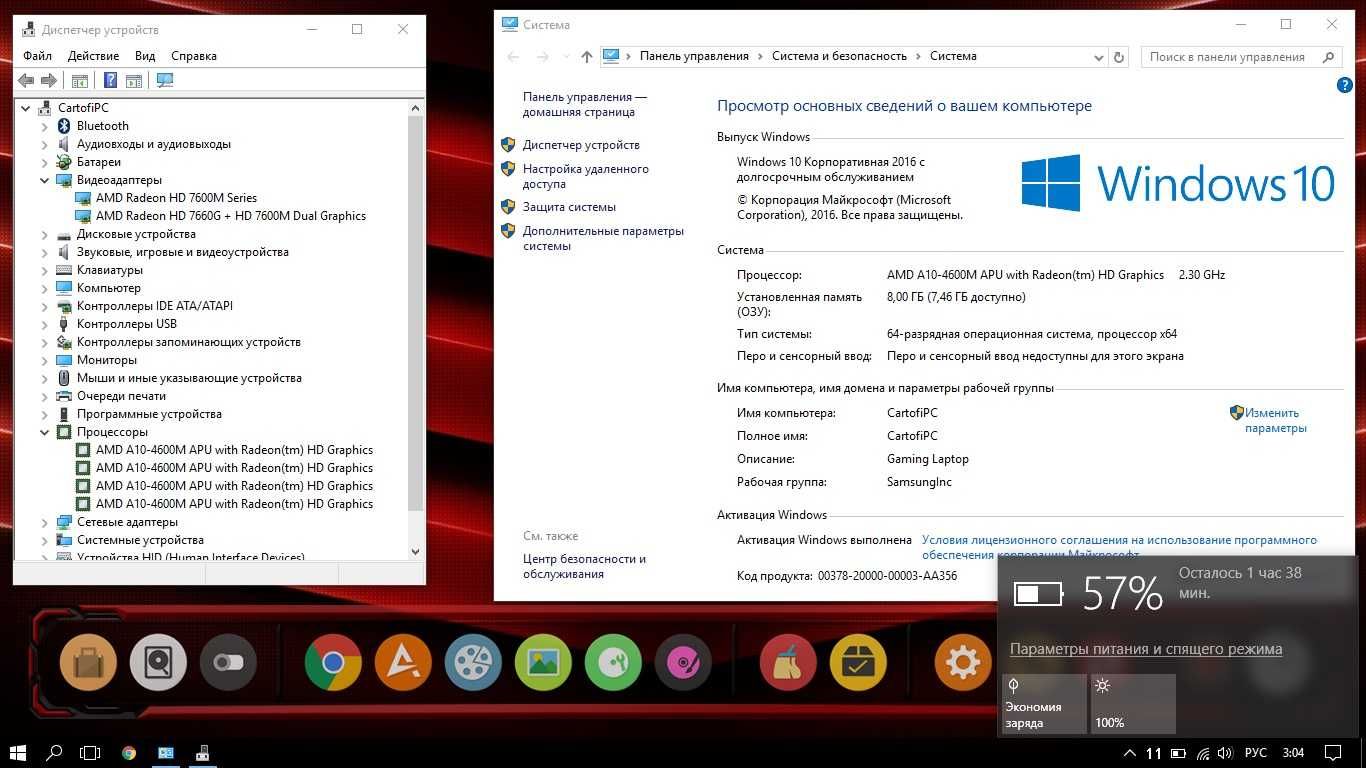Collapse the Видеоадаптеры category

pyautogui.click(x=44, y=180)
